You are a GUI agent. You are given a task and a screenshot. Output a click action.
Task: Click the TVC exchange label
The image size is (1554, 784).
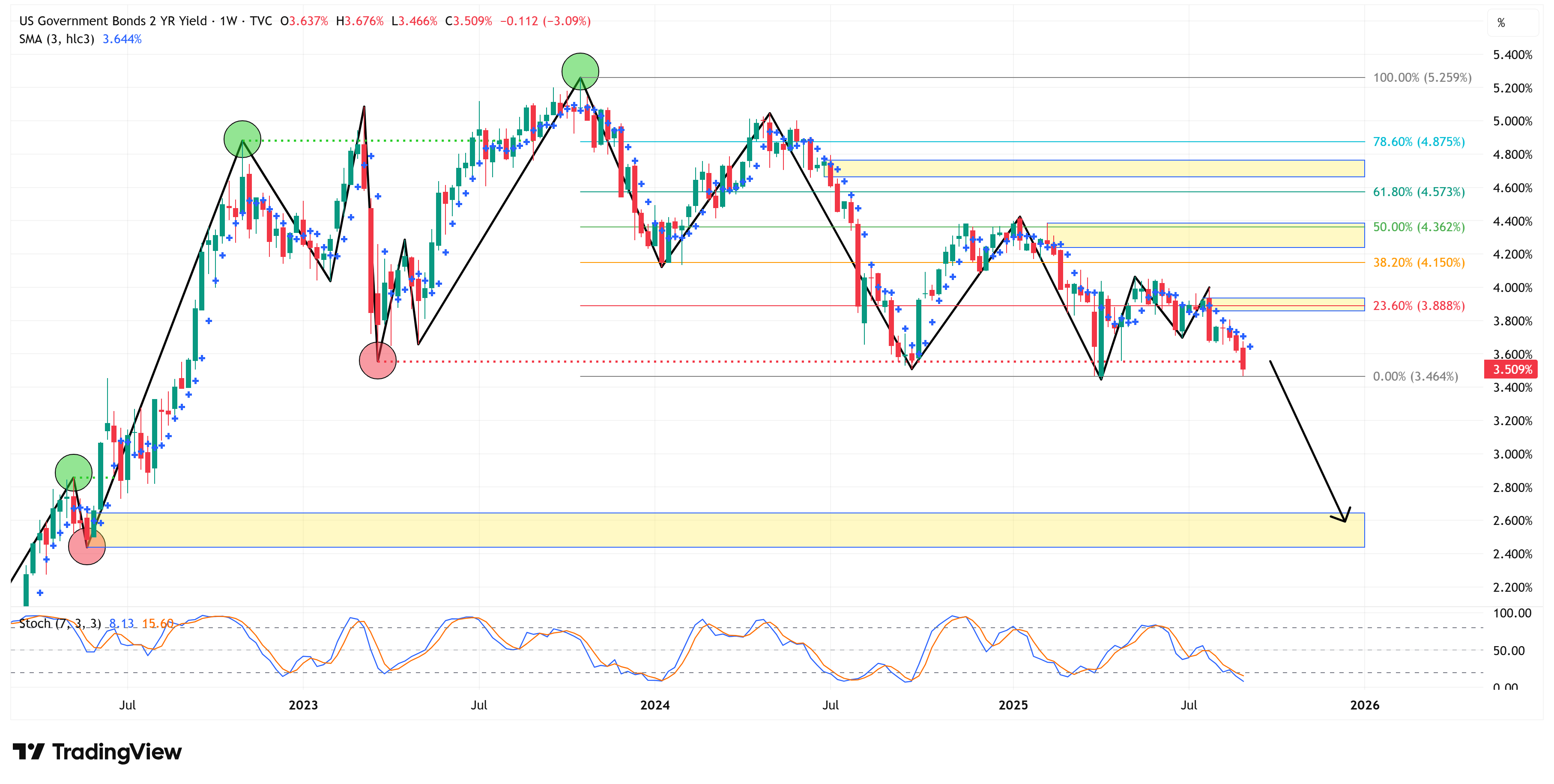point(260,21)
